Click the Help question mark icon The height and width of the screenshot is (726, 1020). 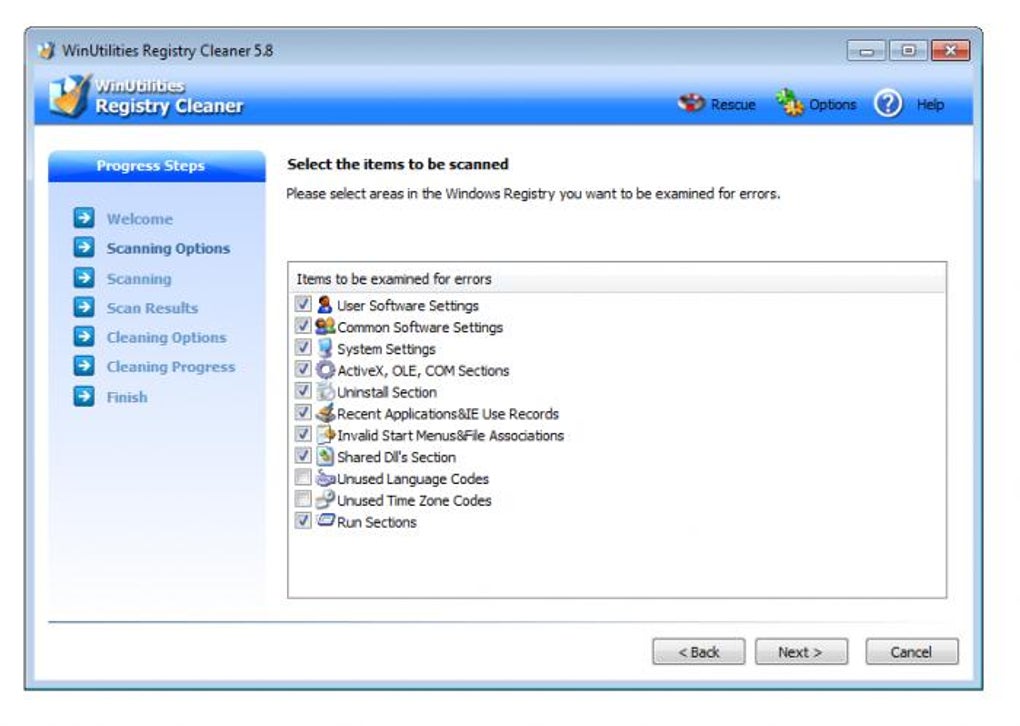coord(887,104)
